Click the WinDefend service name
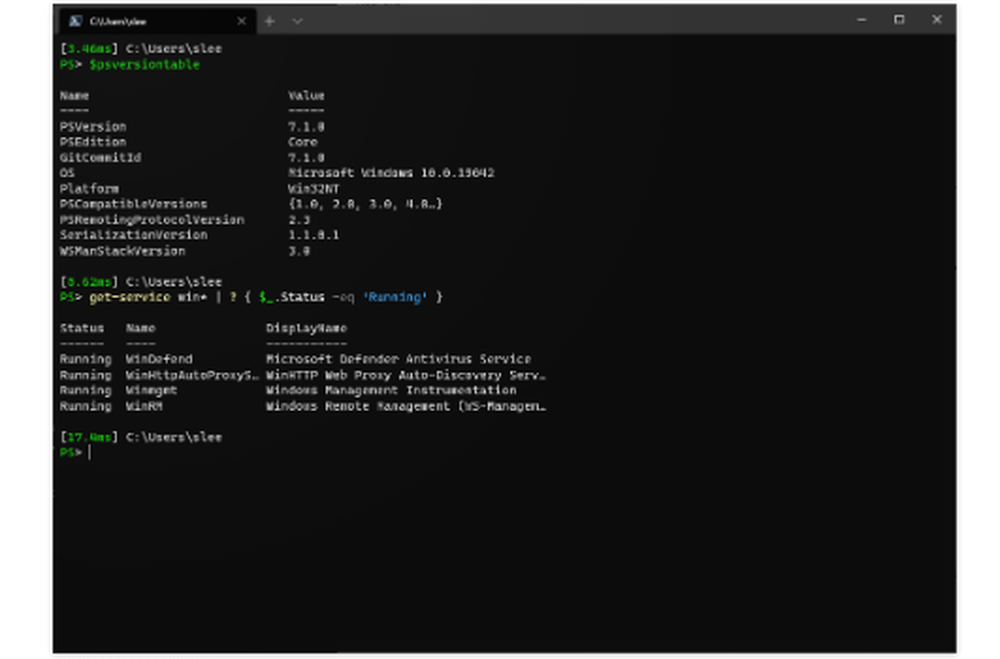This screenshot has width=1000, height=659. tap(159, 359)
